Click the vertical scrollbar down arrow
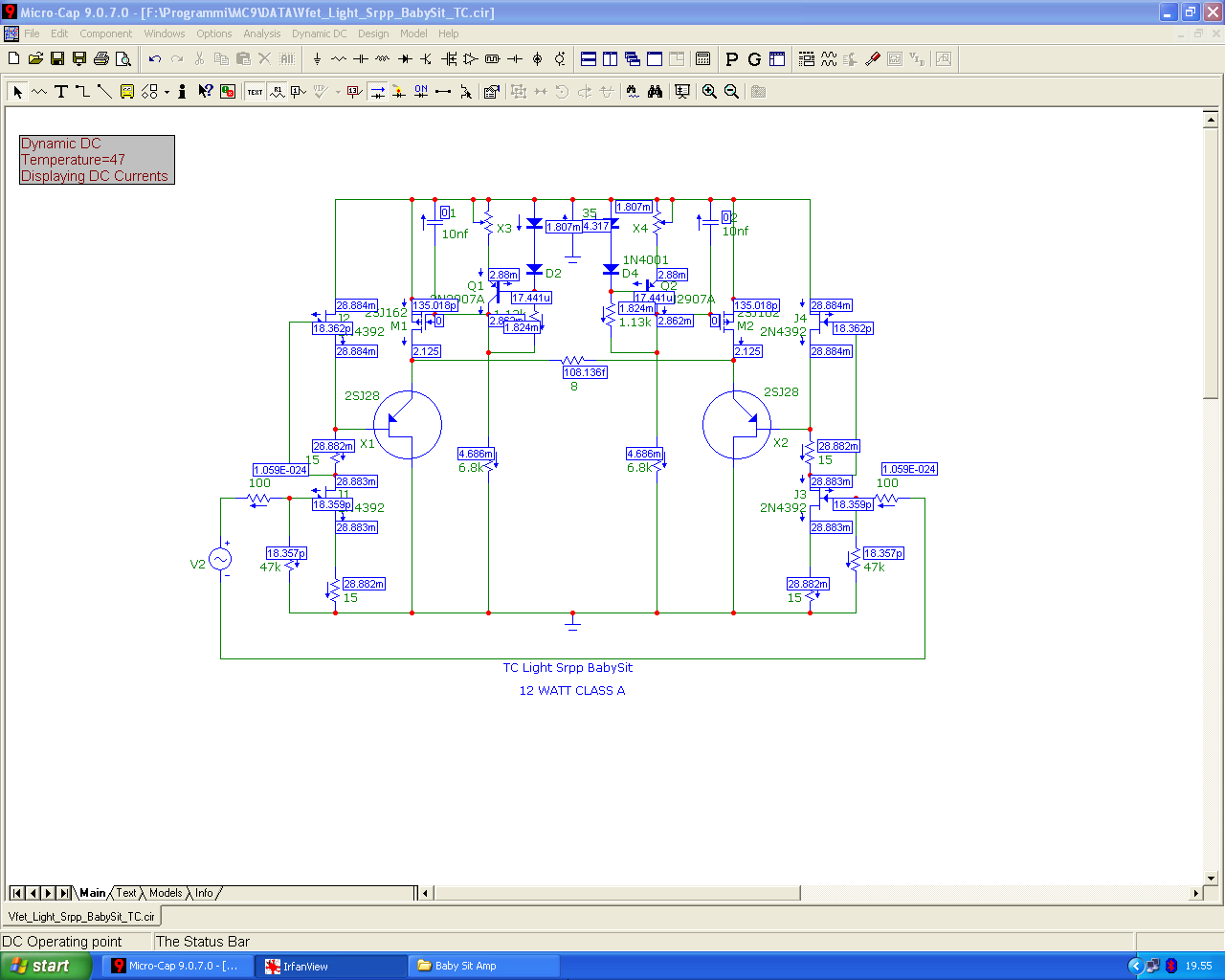1225x980 pixels. [1211, 877]
